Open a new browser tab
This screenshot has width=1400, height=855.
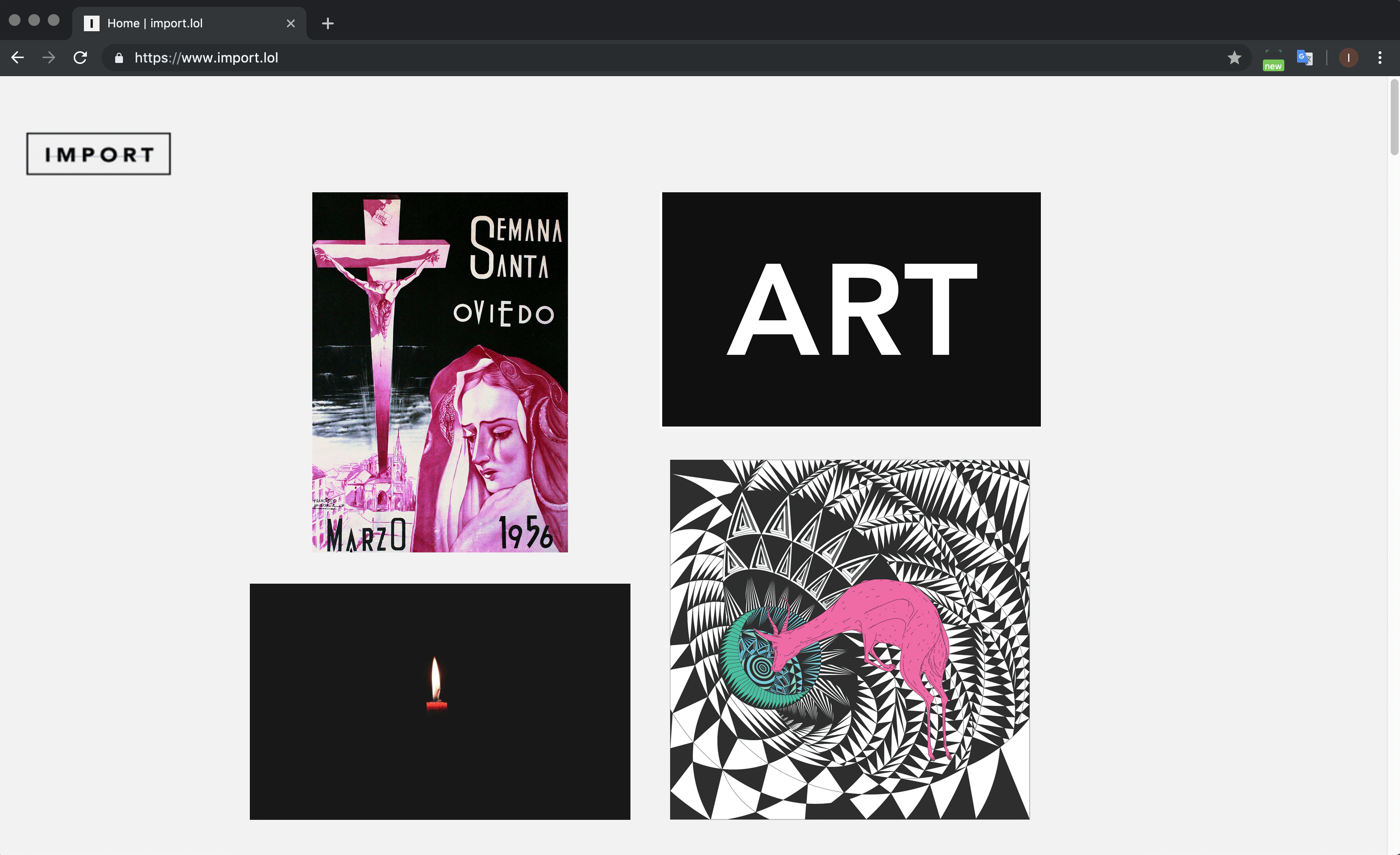pyautogui.click(x=327, y=23)
